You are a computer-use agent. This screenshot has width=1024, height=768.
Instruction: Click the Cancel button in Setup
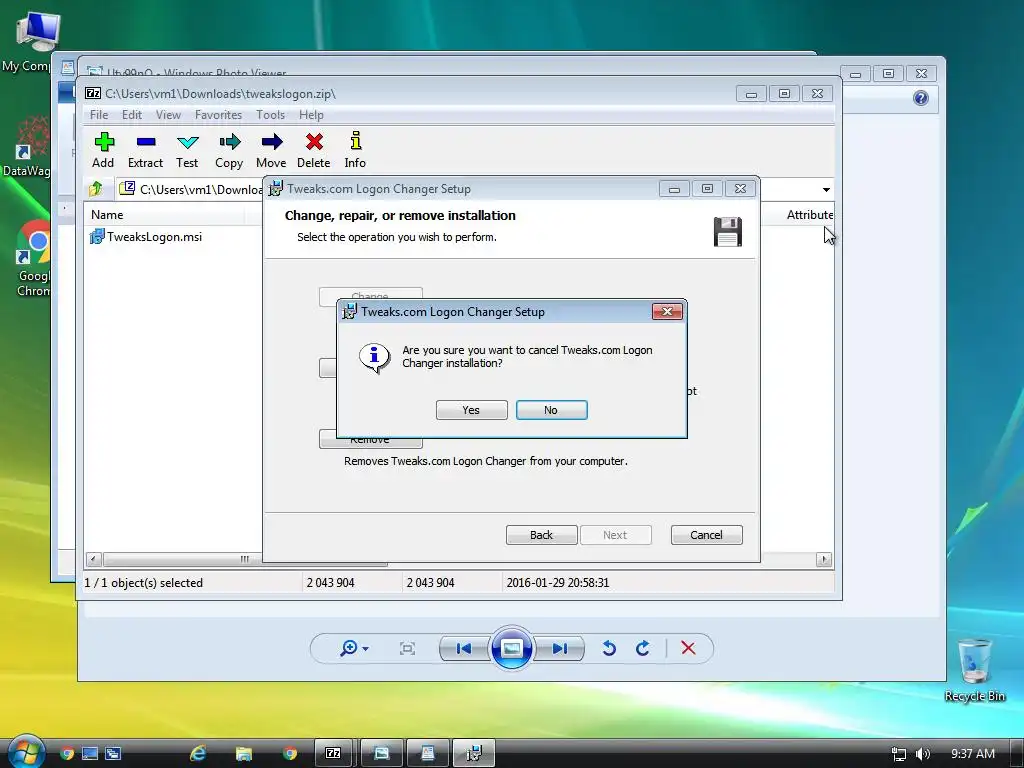click(707, 535)
